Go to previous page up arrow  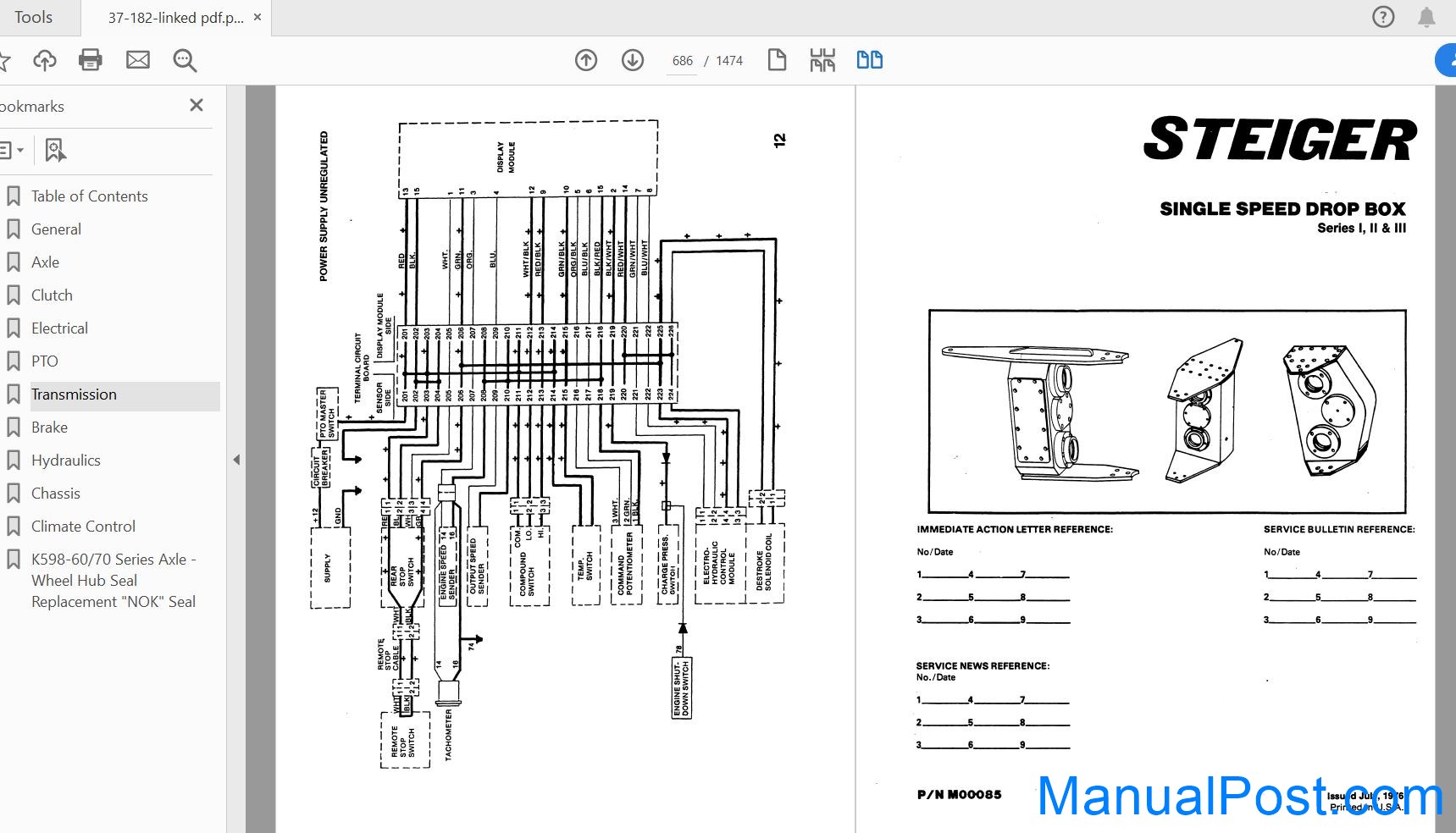(x=586, y=60)
